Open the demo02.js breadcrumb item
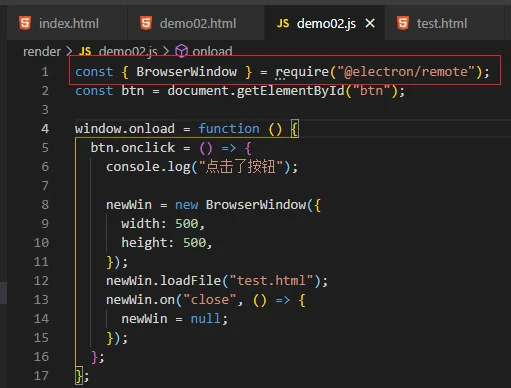 [128, 52]
